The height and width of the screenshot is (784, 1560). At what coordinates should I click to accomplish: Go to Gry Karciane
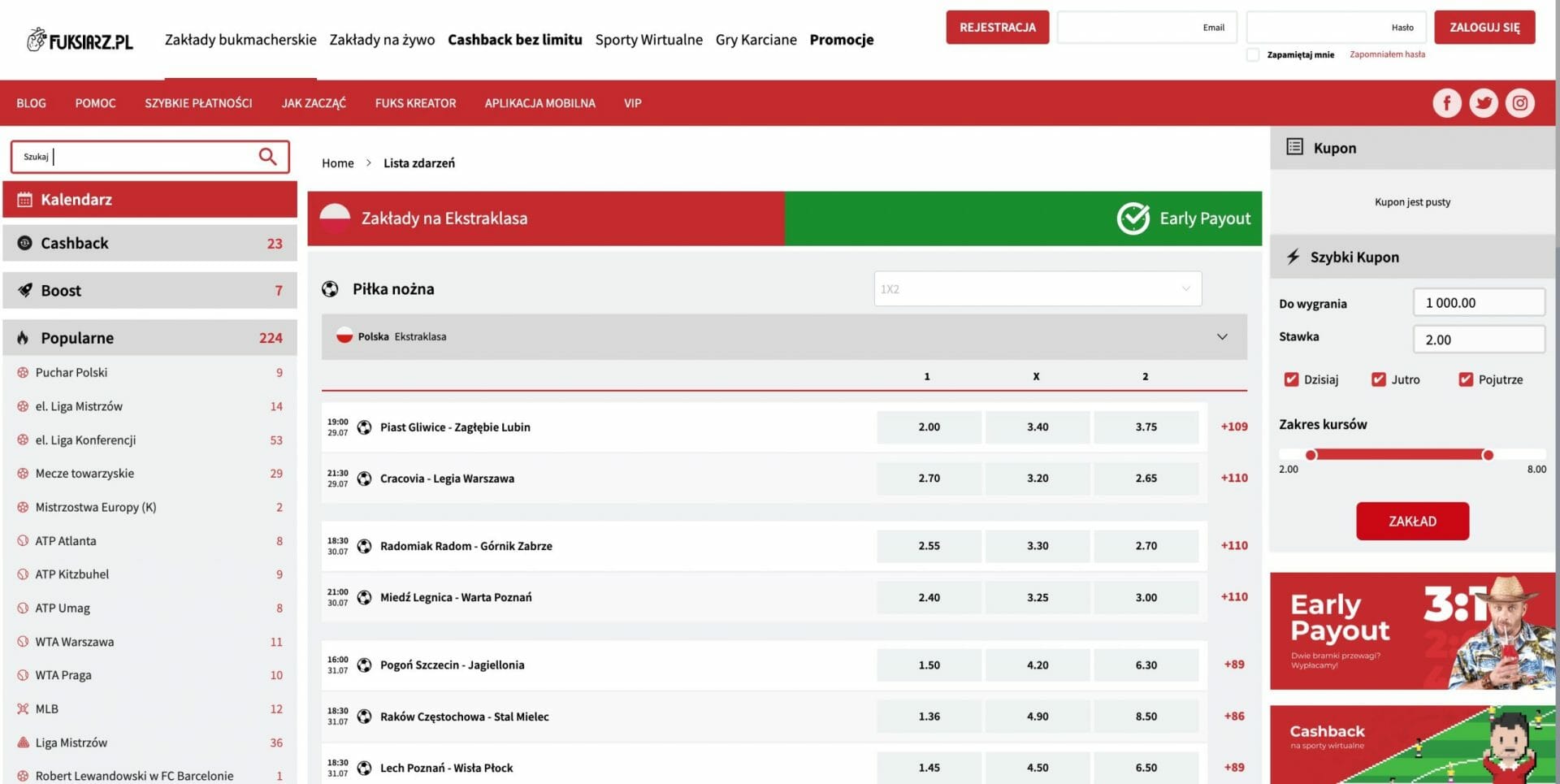click(756, 40)
